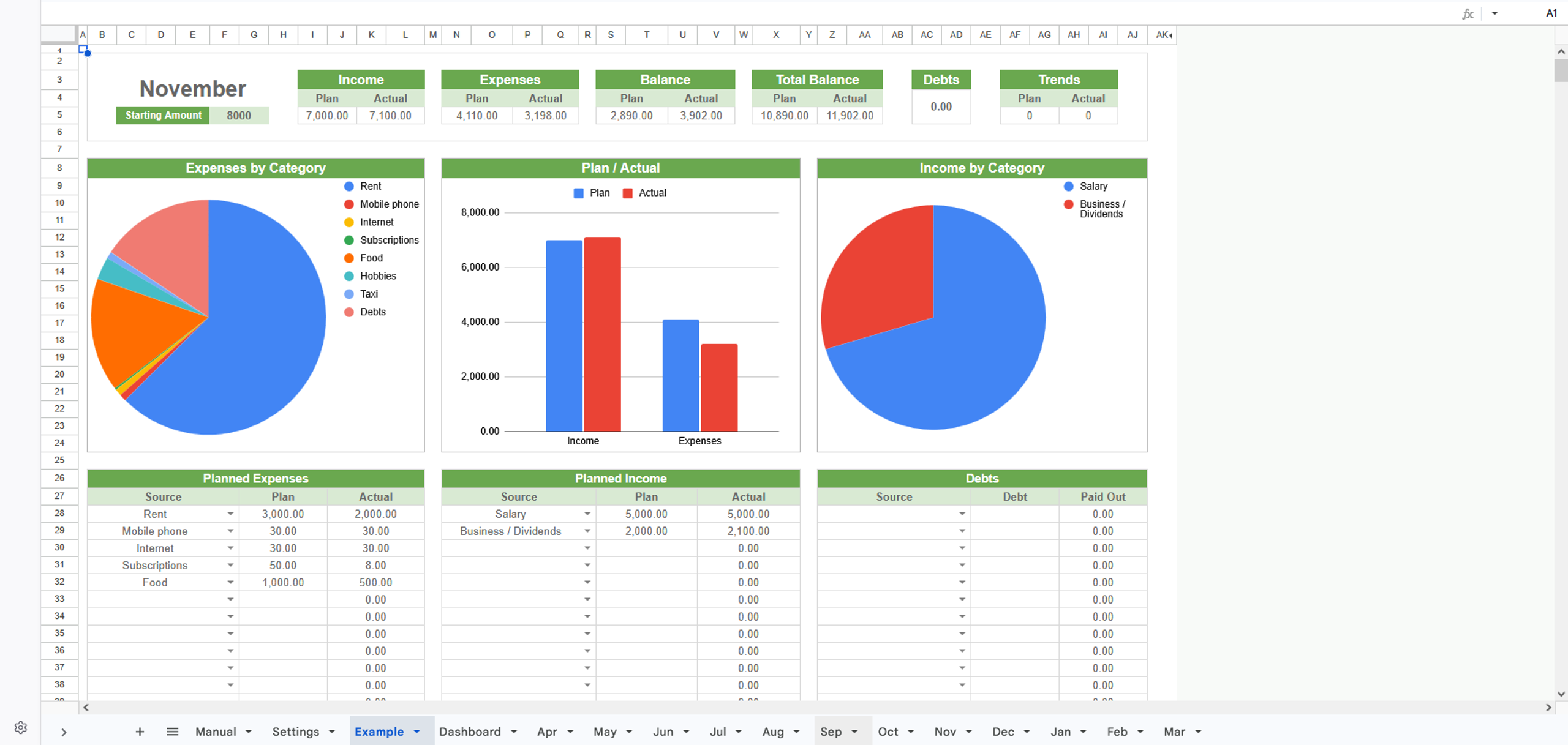This screenshot has height=745, width=1568.
Task: Open dropdown in the Rent source cell
Action: click(230, 514)
